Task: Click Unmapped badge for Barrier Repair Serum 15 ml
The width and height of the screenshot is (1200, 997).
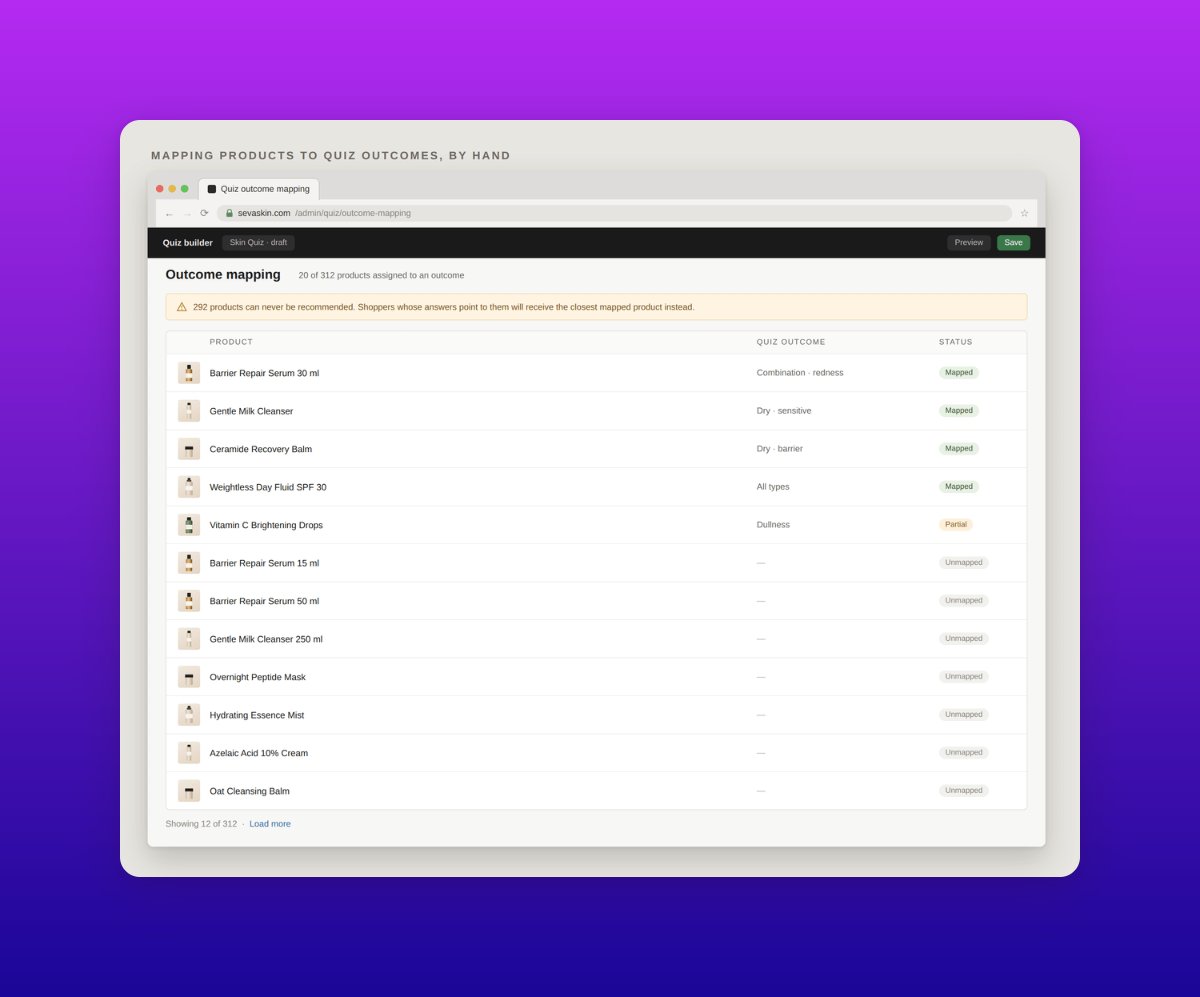Action: (964, 563)
